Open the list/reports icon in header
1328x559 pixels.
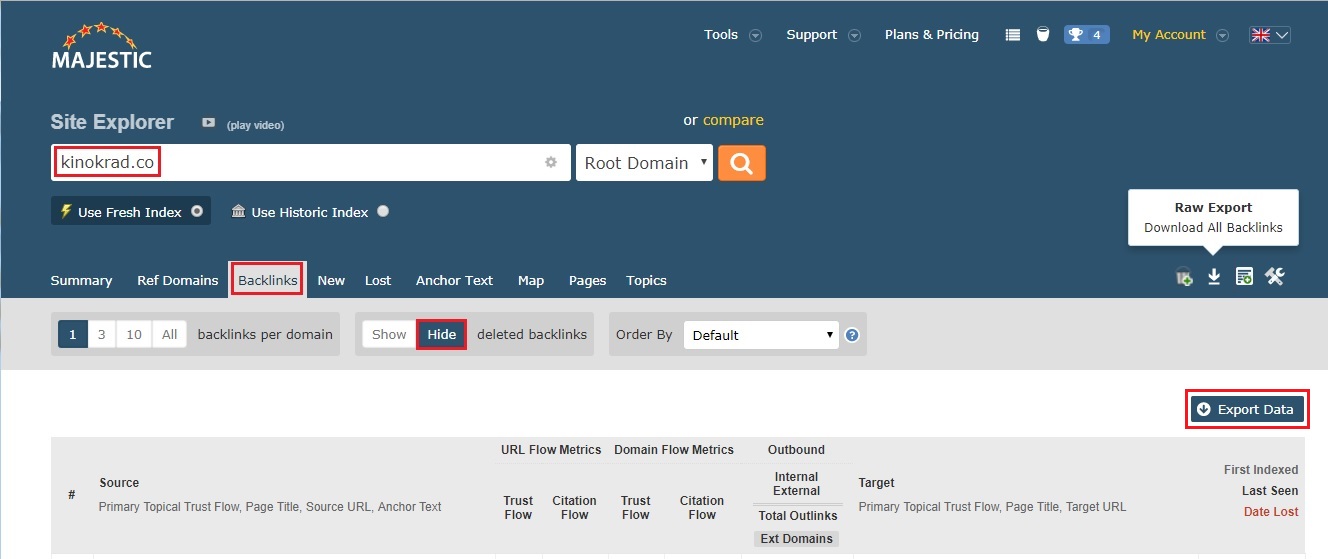point(1012,35)
